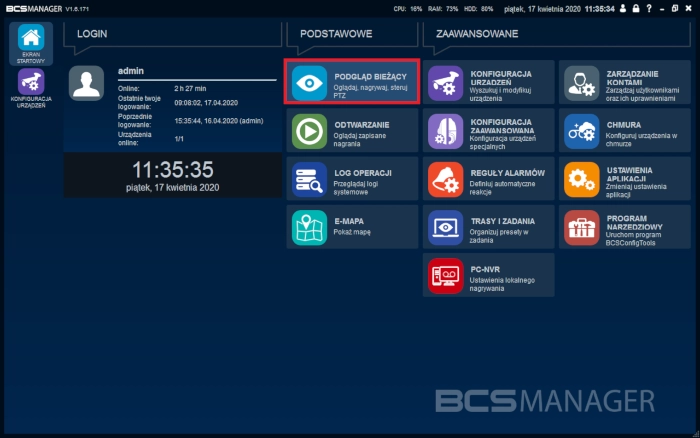Click the Trasy i Zadania monitor icon
This screenshot has height=438, width=700.
446,228
